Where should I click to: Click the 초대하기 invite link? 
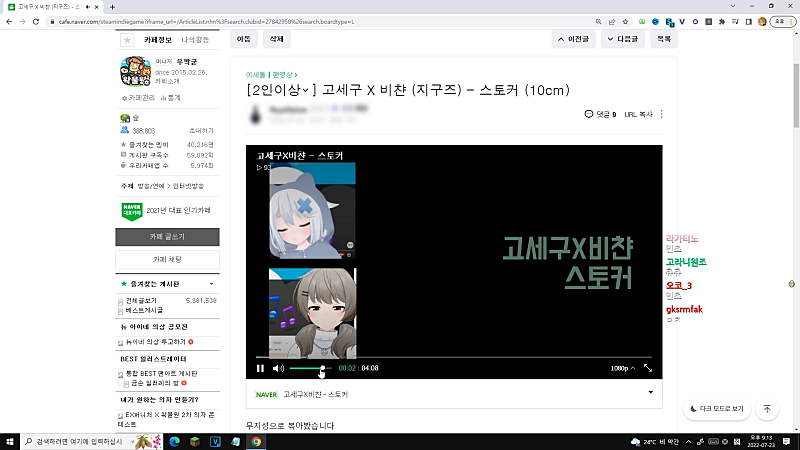tap(201, 131)
